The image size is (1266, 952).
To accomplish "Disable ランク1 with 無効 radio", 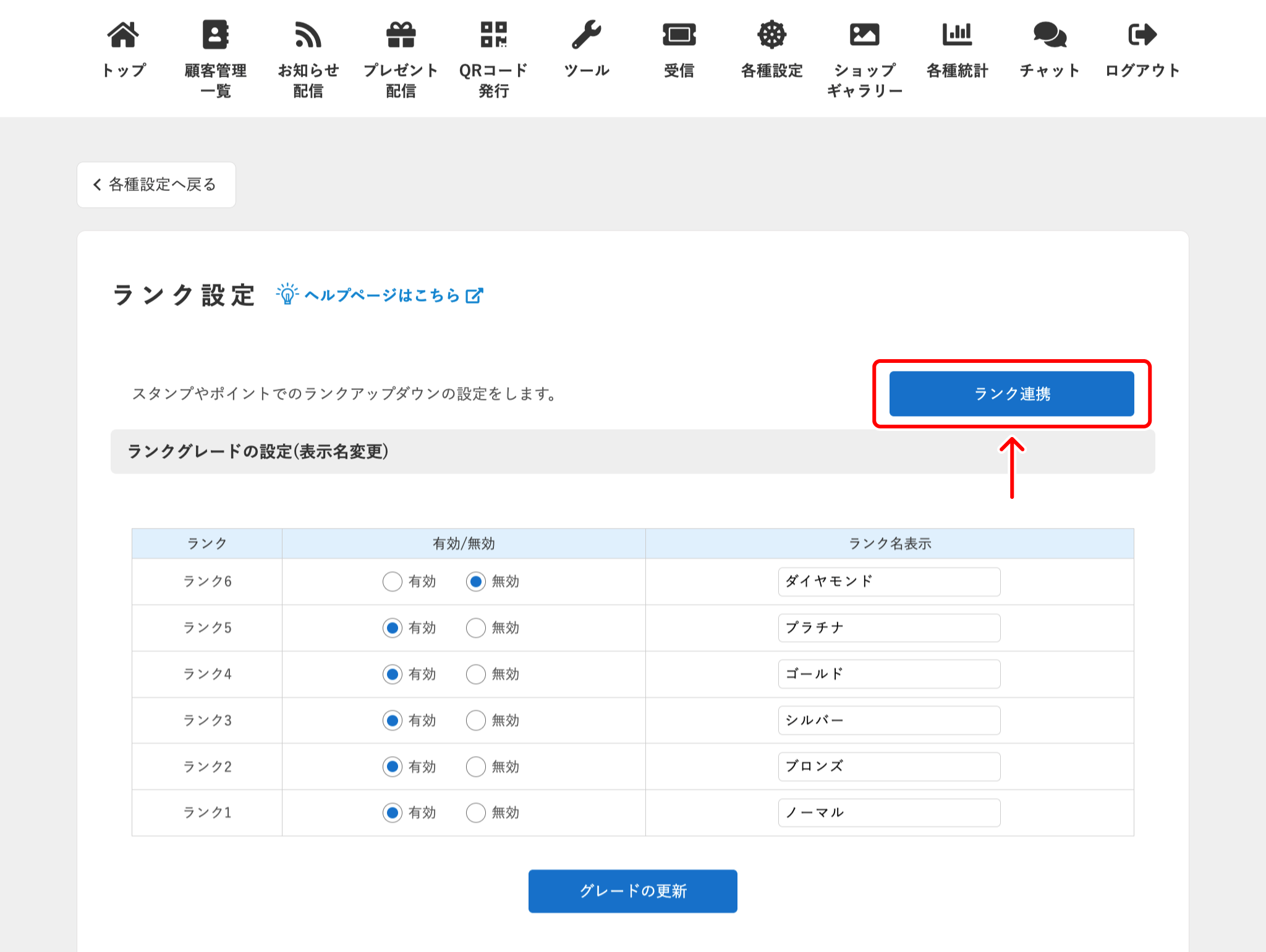I will coord(476,813).
